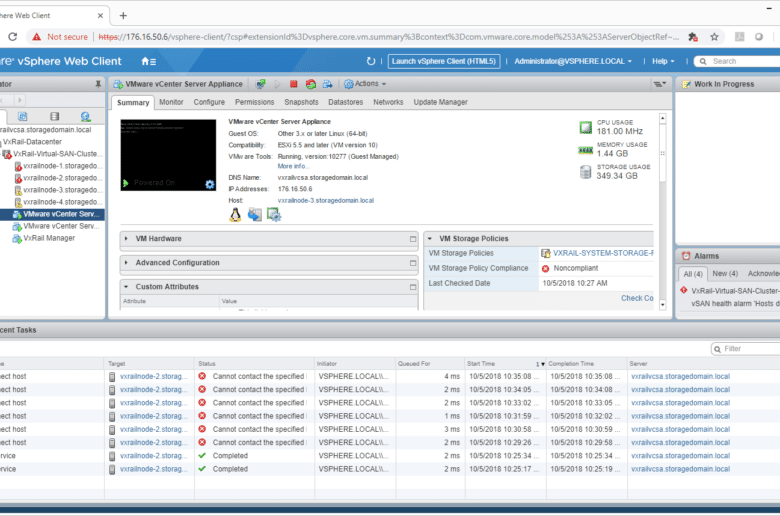This screenshot has width=780, height=516.
Task: Switch to the Configure tab
Action: (x=209, y=102)
